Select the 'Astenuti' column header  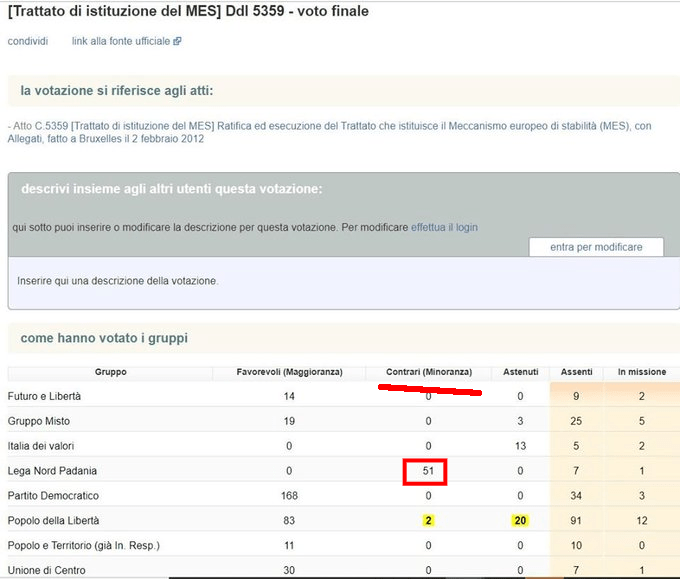click(x=520, y=372)
